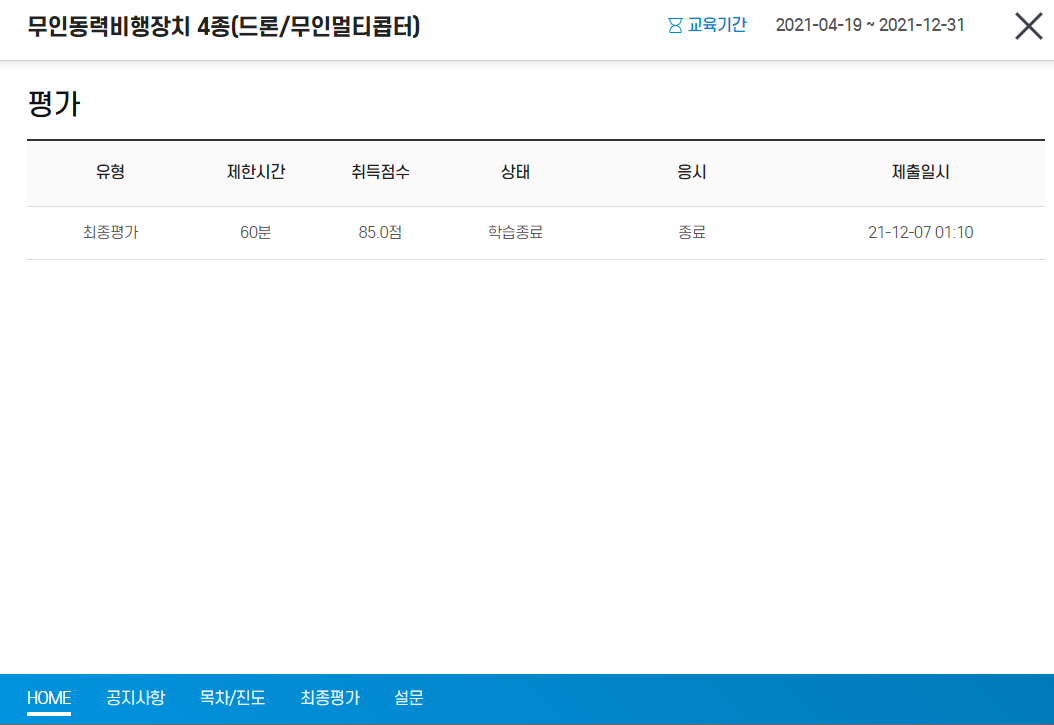Select the date range 2021-04-19 ~ 2021-12-31
The width and height of the screenshot is (1054, 725).
(870, 25)
